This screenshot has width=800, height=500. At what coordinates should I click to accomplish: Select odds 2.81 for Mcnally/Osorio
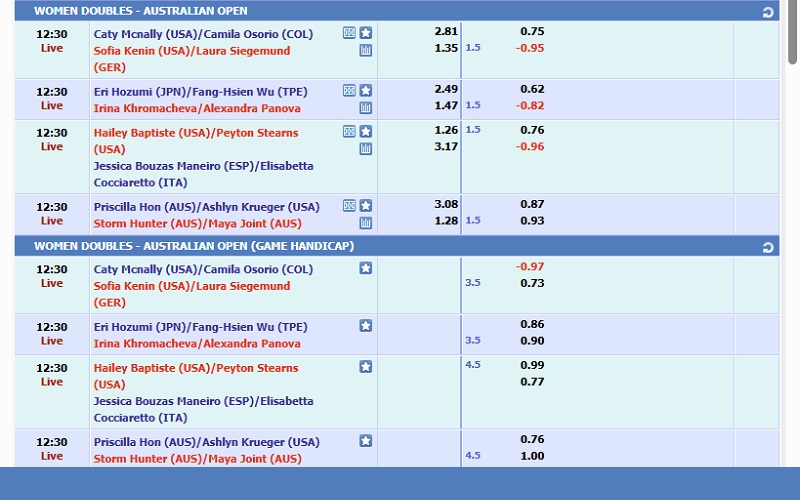point(446,31)
